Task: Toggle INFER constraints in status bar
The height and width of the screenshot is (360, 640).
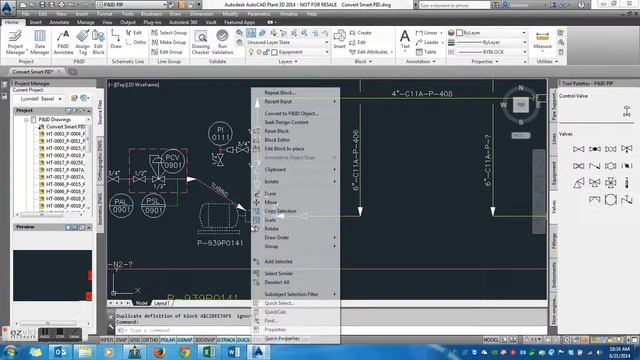Action: tap(107, 340)
